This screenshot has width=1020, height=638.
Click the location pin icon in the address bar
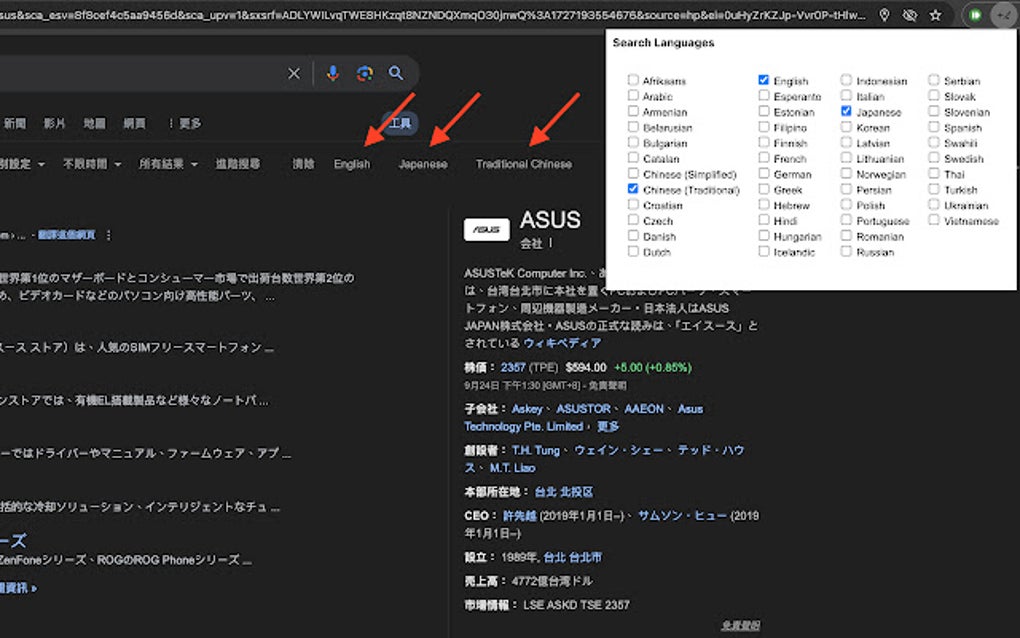pyautogui.click(x=884, y=15)
